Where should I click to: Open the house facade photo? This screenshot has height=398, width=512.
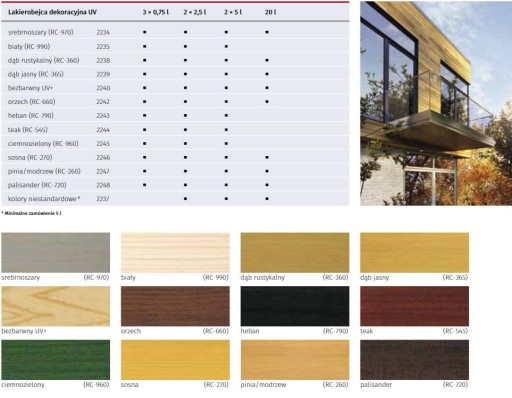click(436, 103)
